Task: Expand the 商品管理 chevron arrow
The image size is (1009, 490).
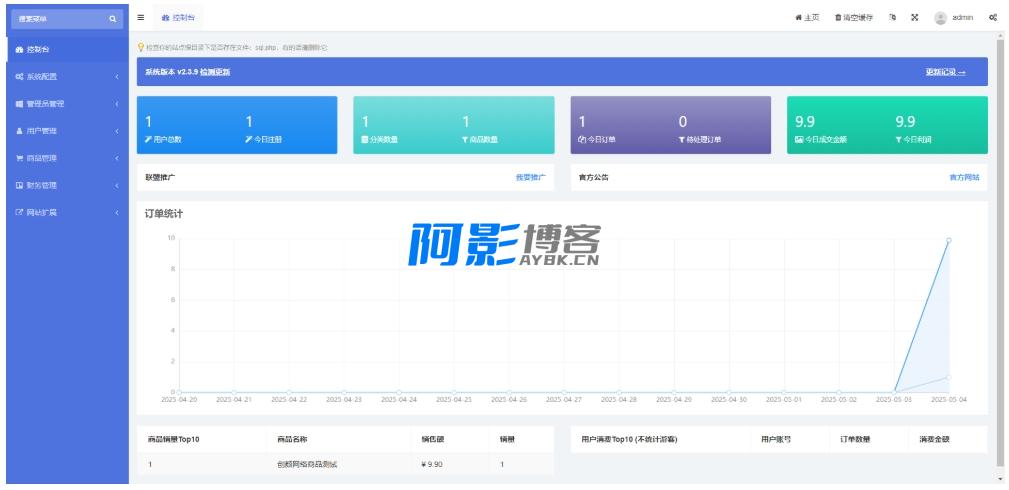Action: 117,158
